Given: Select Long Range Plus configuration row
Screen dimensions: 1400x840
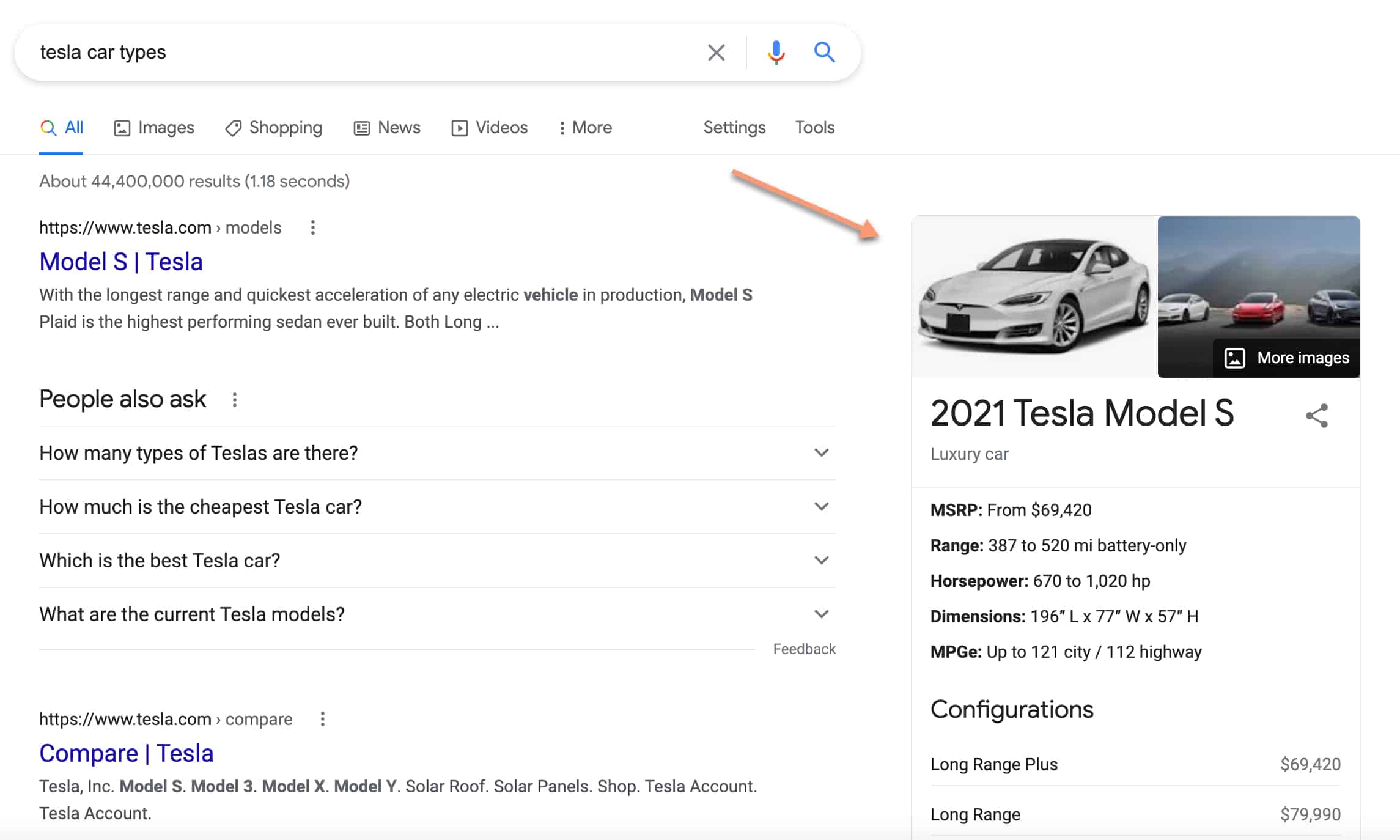Looking at the screenshot, I should [1135, 764].
